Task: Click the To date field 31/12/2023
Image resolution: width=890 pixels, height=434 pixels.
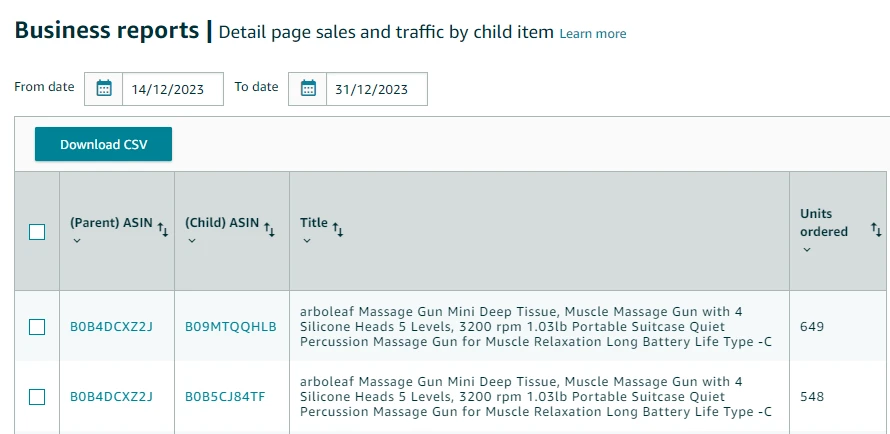Action: tap(372, 89)
